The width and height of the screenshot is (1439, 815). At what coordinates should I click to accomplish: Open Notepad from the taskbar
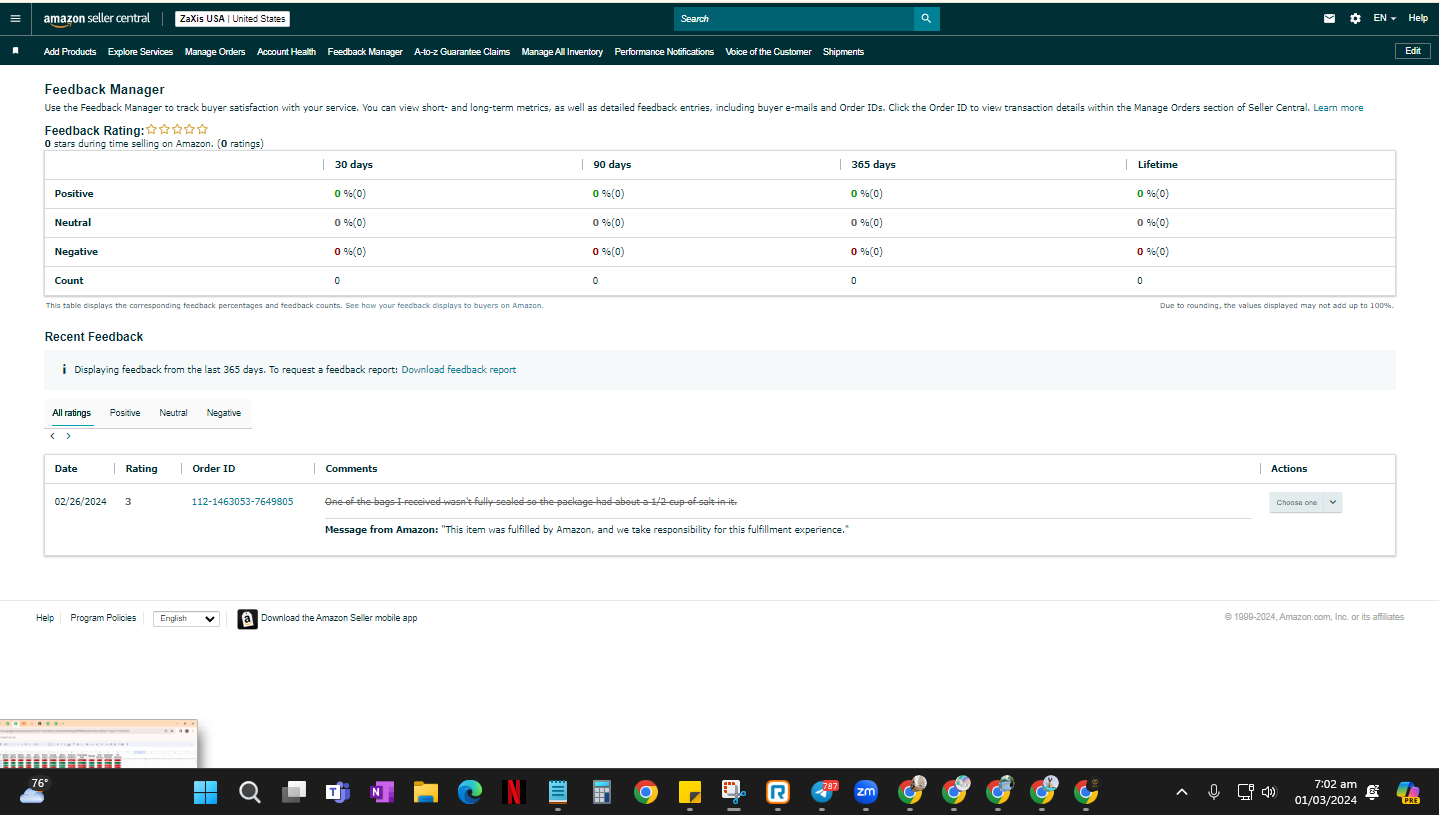coord(558,793)
